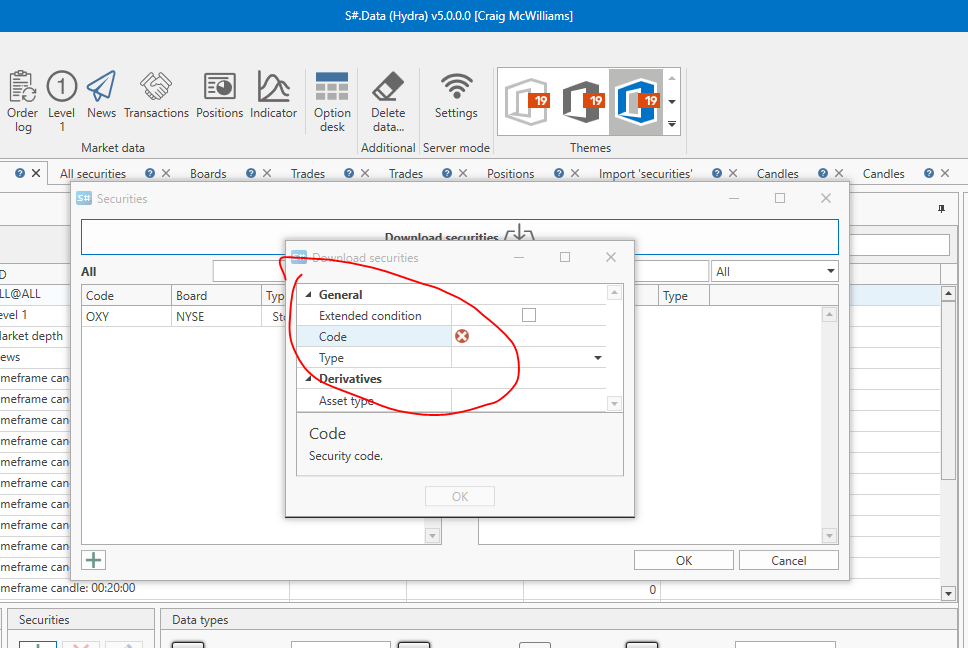Show the next row in the Themes gallery
This screenshot has height=648, width=968.
click(672, 102)
